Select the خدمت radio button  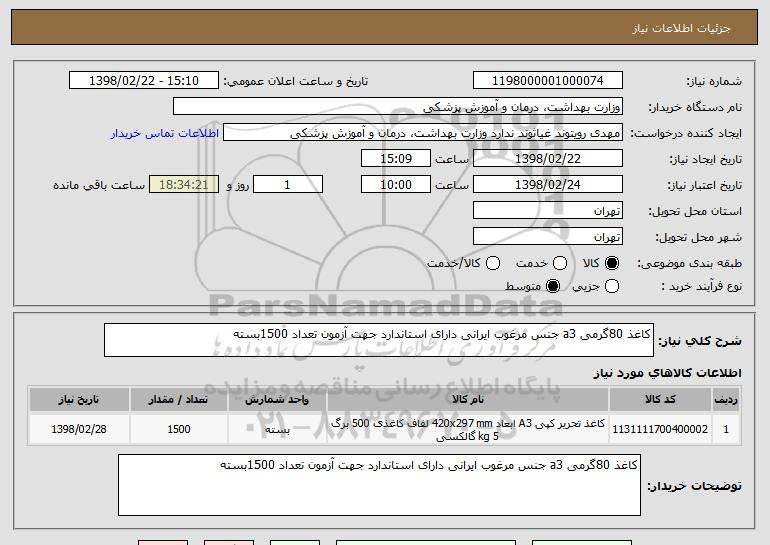point(560,264)
